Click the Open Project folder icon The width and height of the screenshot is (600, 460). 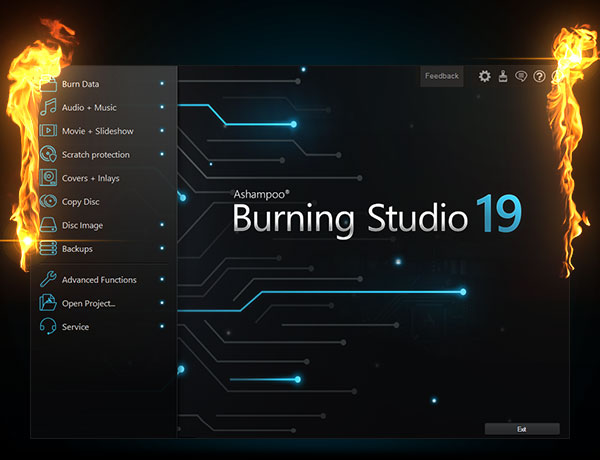(x=48, y=303)
